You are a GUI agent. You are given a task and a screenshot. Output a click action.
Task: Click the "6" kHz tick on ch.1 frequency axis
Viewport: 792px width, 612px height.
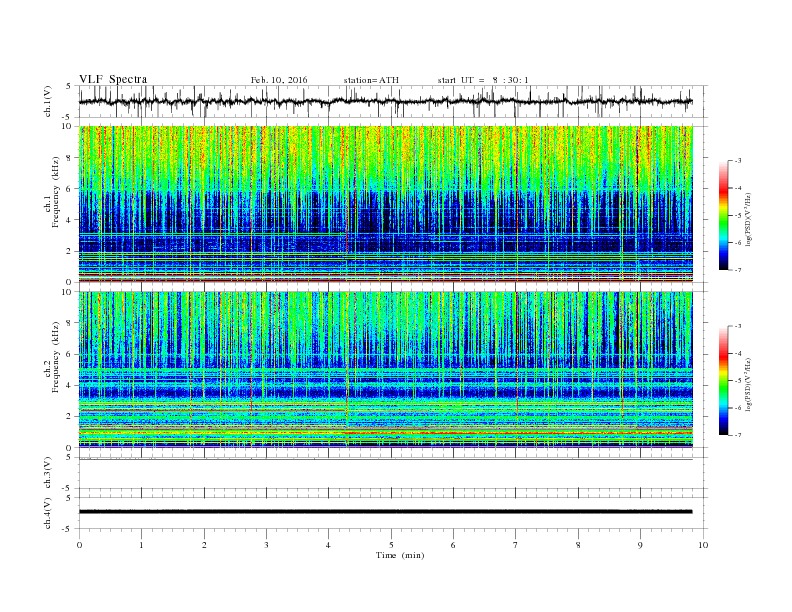point(69,189)
